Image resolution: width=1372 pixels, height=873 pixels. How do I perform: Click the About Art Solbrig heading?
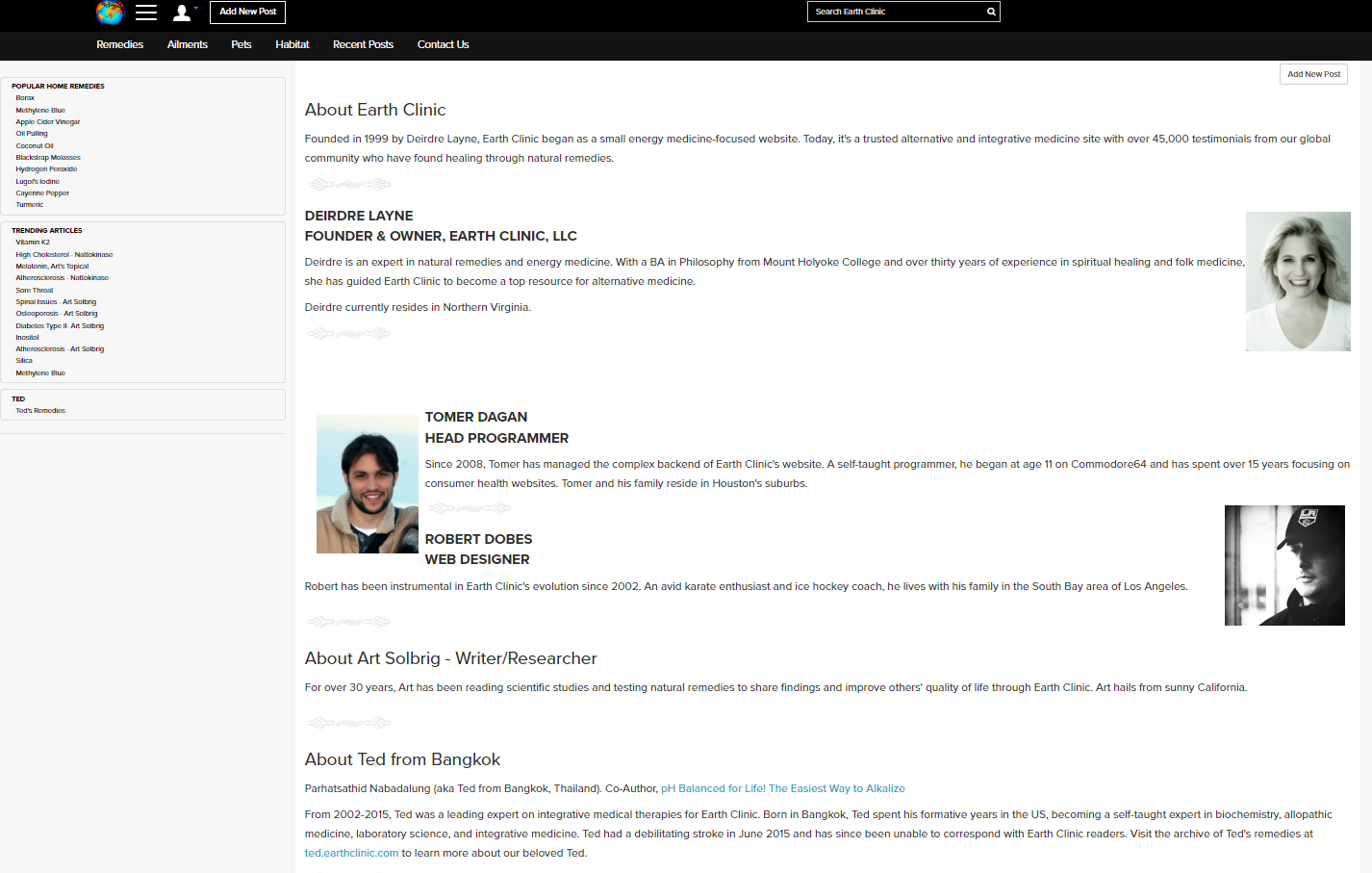pos(451,658)
